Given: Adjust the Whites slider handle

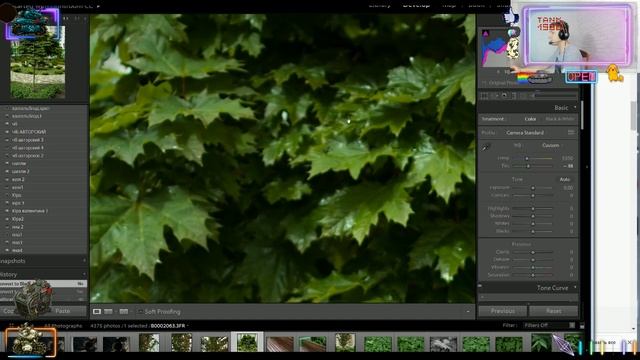Looking at the screenshot, I should pyautogui.click(x=533, y=224).
